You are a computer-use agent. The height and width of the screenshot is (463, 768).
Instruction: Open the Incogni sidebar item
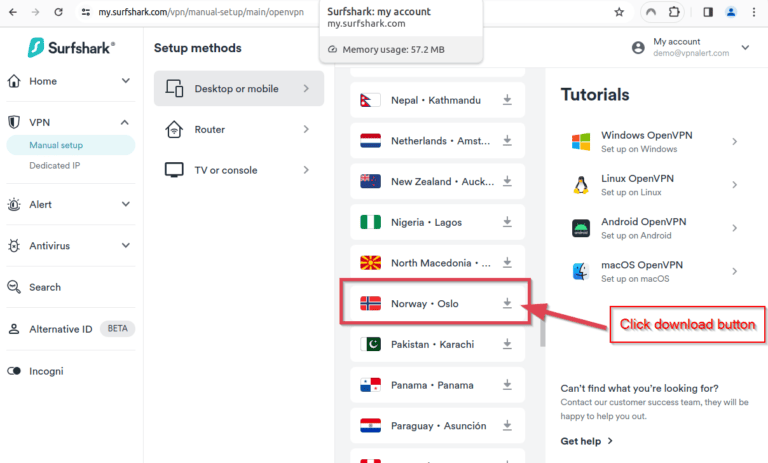(46, 371)
